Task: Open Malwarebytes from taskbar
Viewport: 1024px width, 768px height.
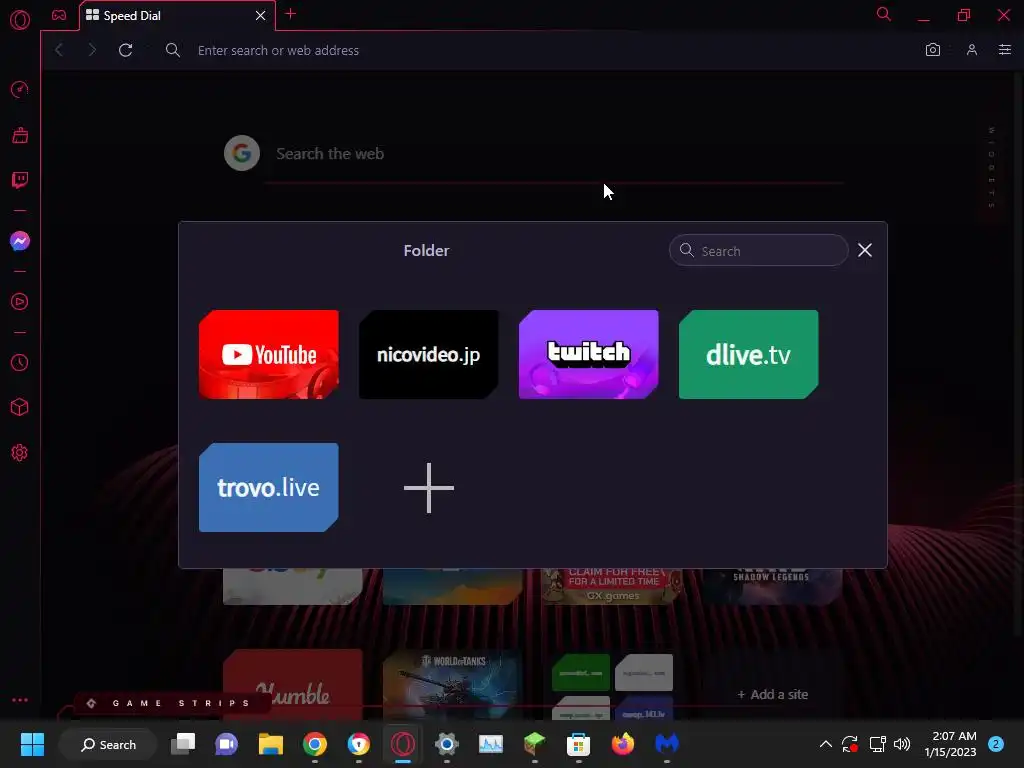Action: click(667, 744)
